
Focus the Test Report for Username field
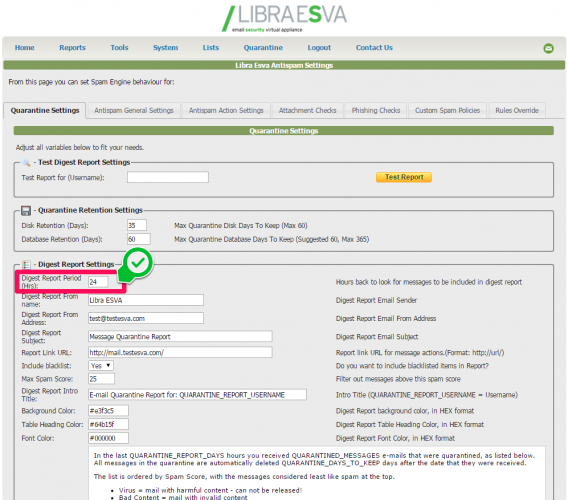pos(168,177)
